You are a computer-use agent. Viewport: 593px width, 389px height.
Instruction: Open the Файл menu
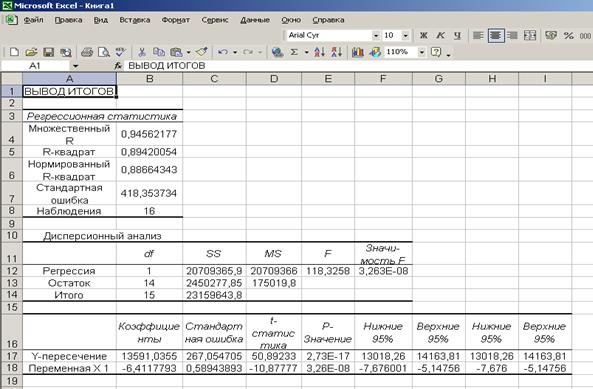(33, 20)
